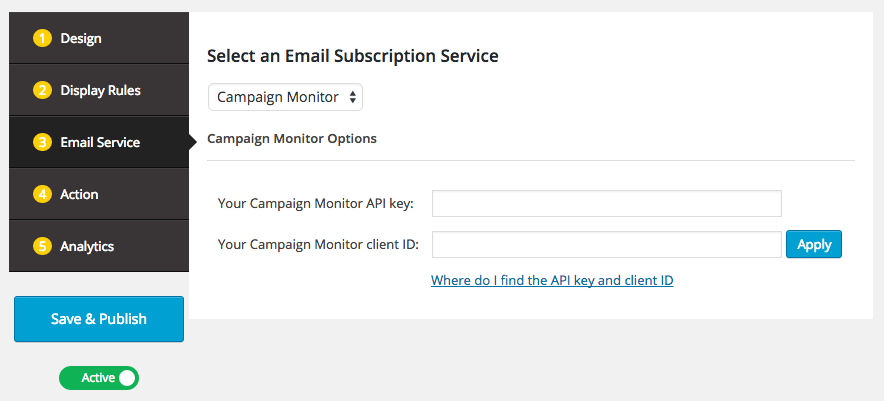Open the Campaign Monitor service dropdown

point(285,97)
